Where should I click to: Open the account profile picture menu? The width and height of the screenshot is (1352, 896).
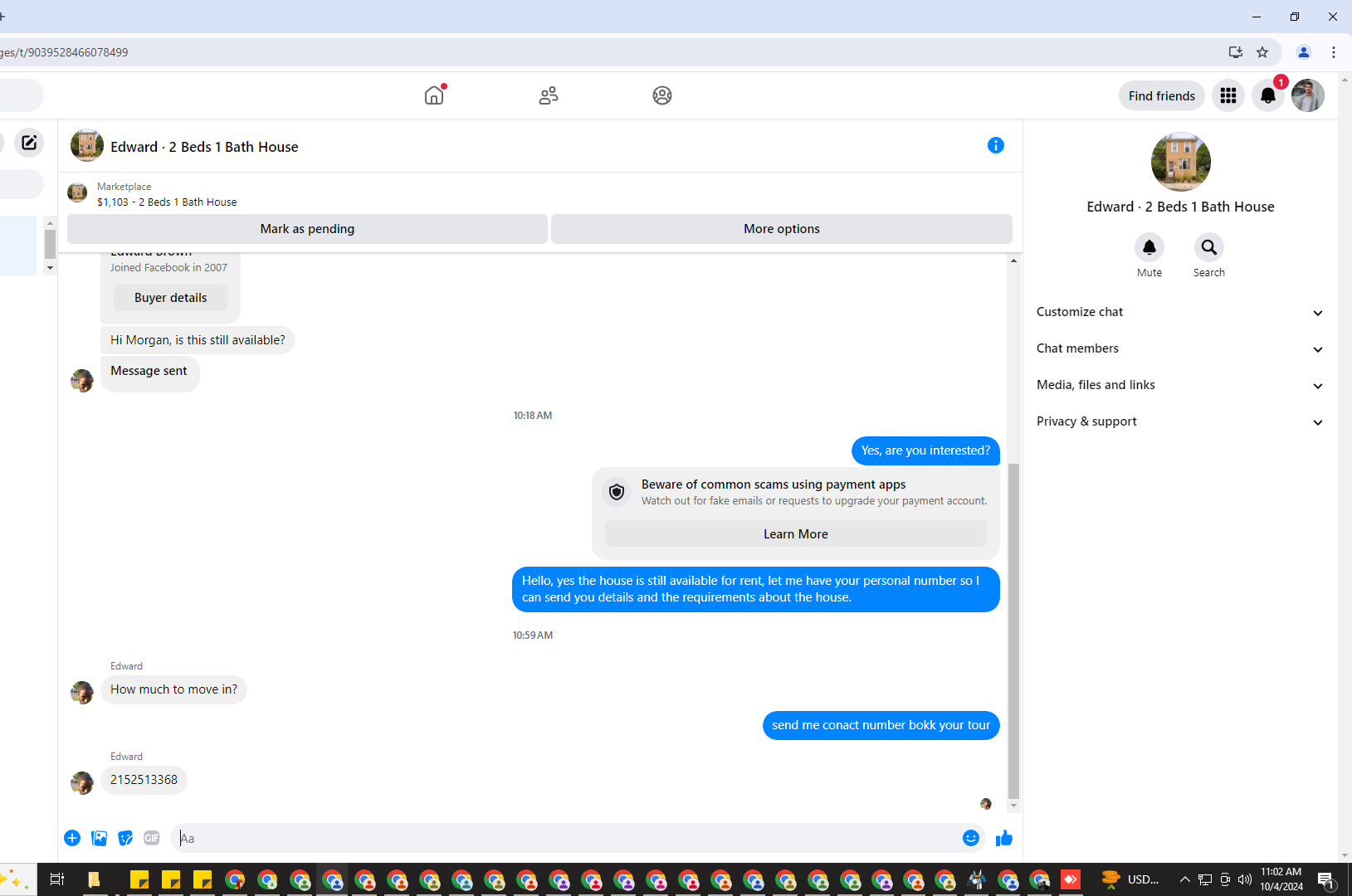[x=1308, y=95]
